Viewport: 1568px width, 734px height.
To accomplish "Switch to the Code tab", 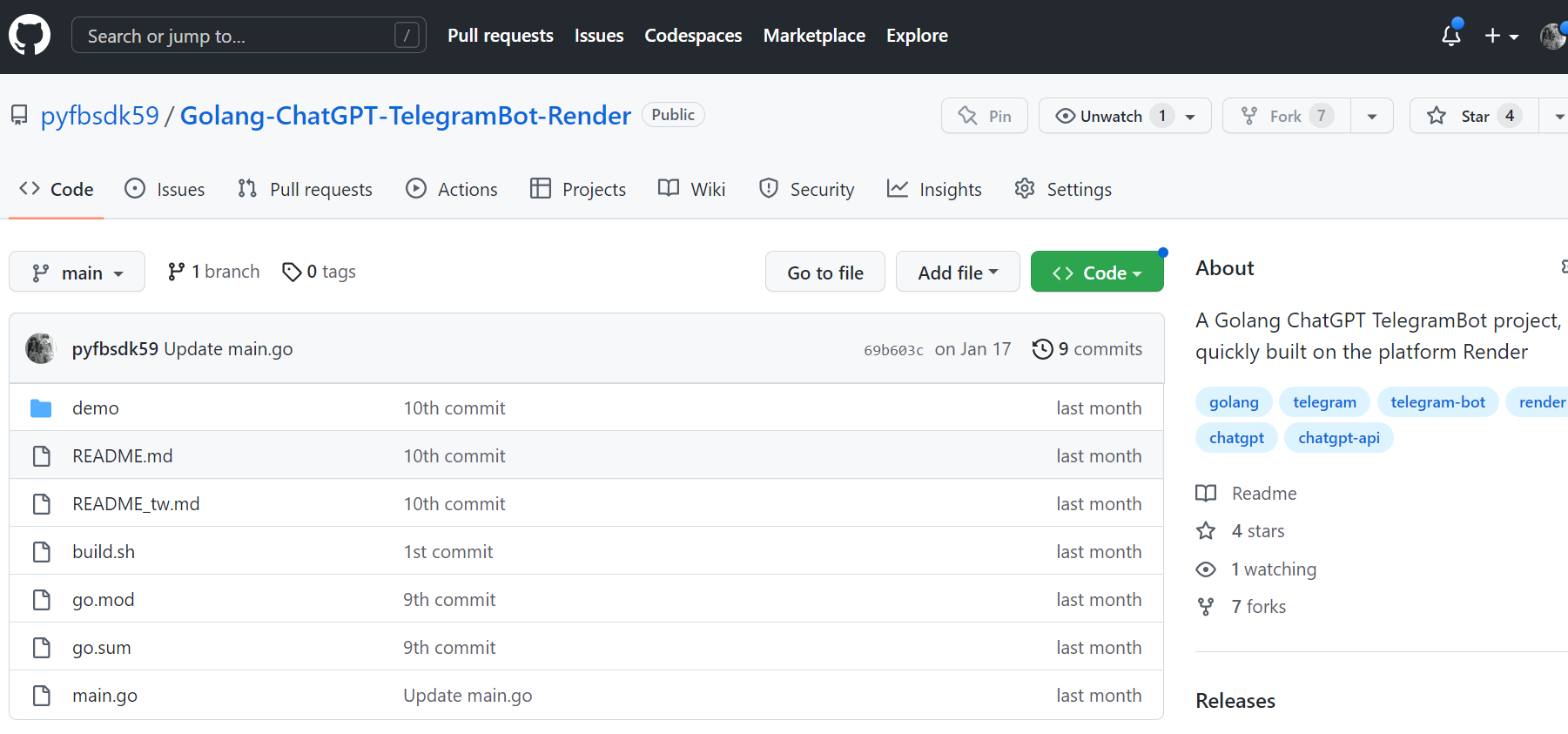I will (57, 189).
